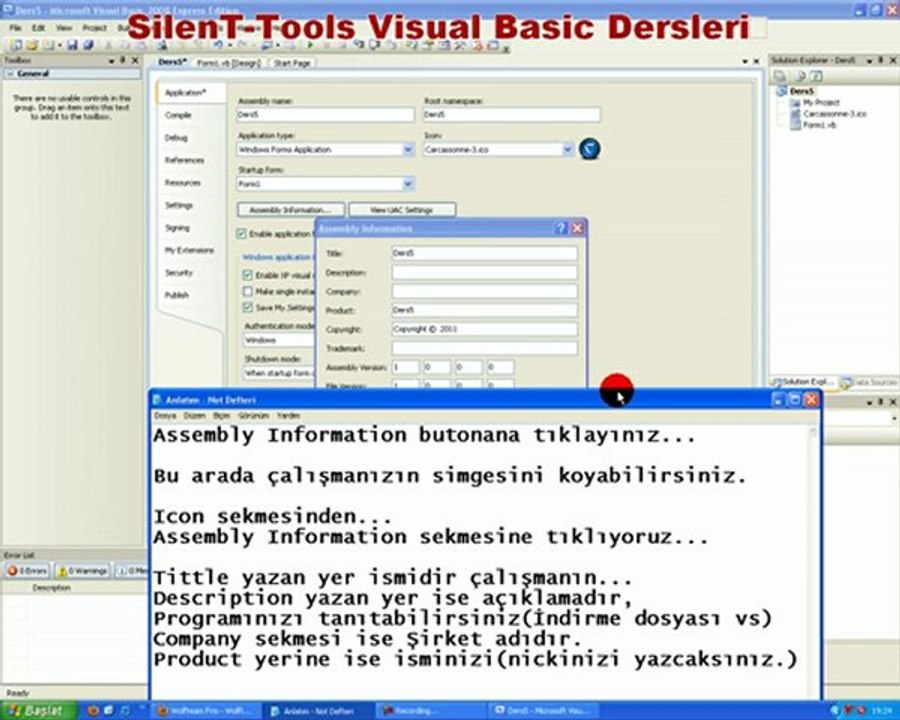Viewport: 900px width, 720px height.
Task: Open Biçim menu in Not Defteri
Action: pyautogui.click(x=222, y=415)
